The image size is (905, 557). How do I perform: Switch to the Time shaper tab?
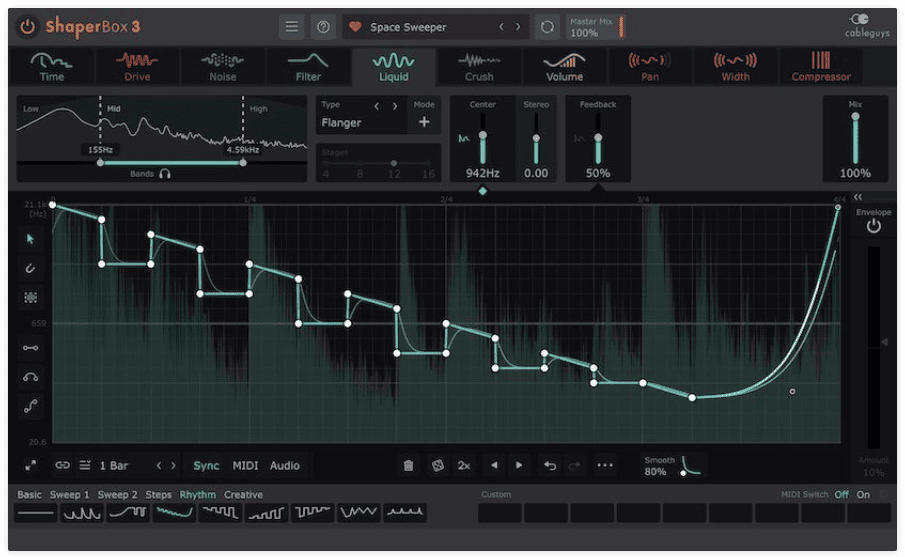(x=51, y=66)
